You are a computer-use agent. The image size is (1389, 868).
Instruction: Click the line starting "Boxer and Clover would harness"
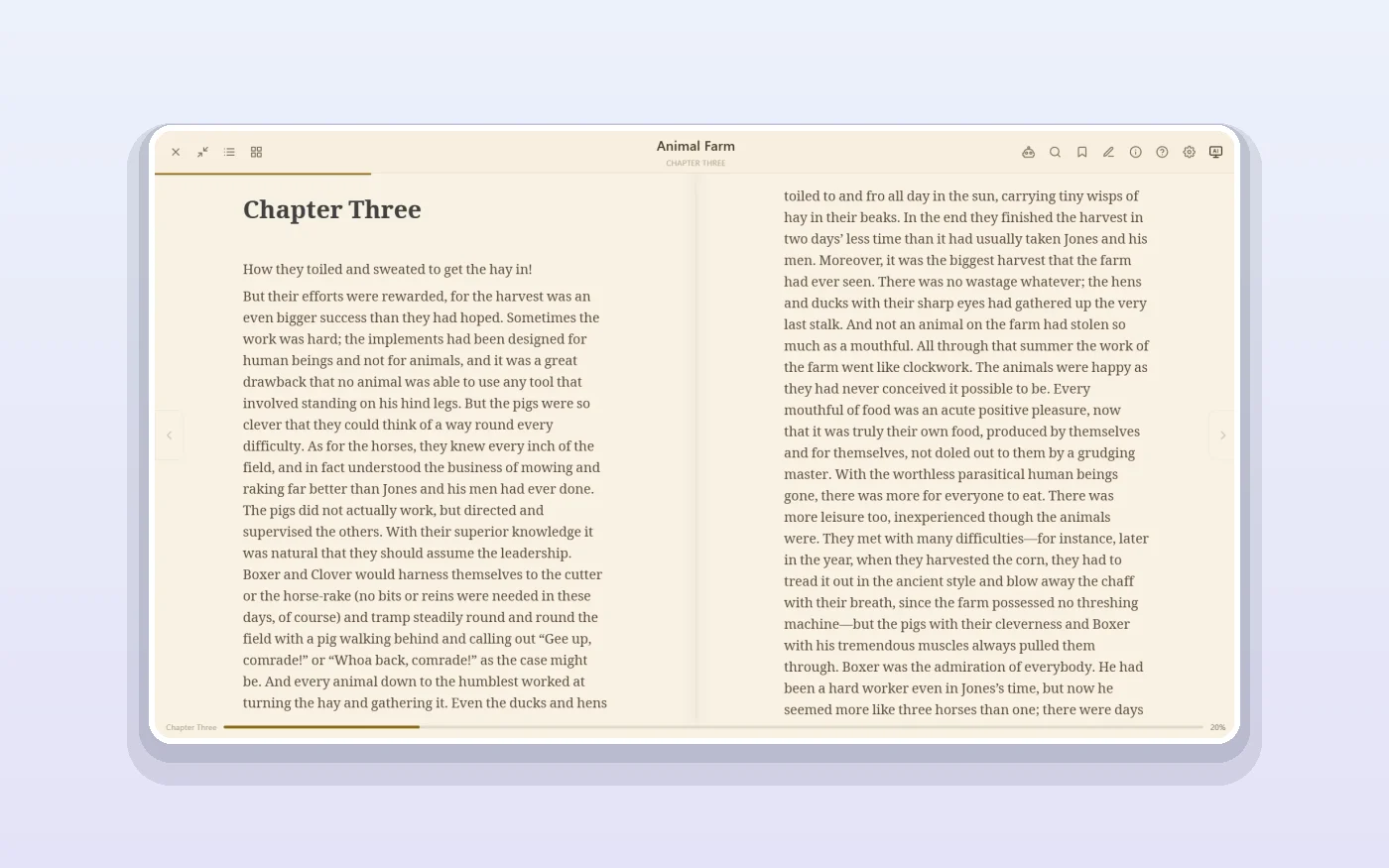pyautogui.click(x=423, y=574)
